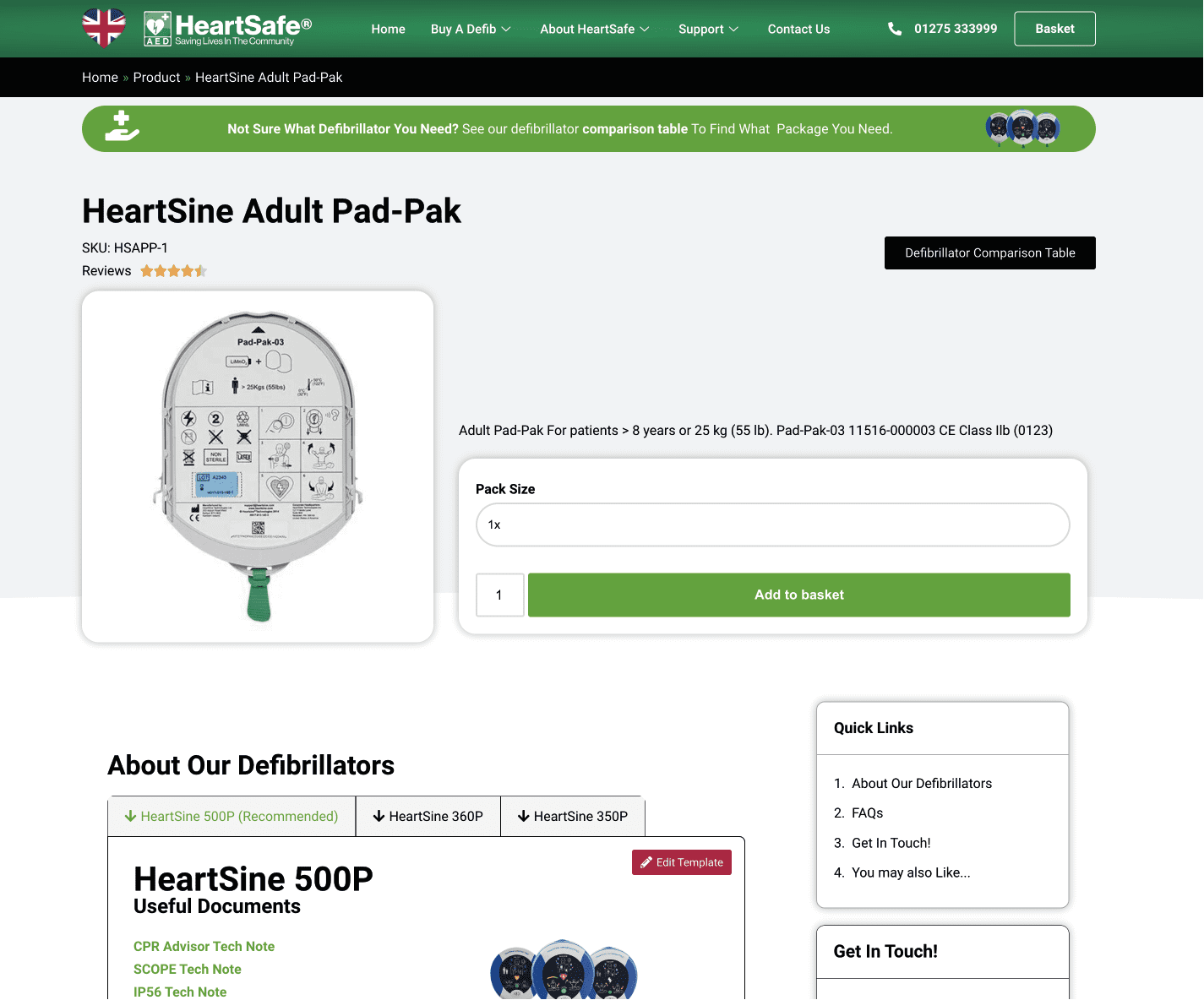The image size is (1204, 1000).
Task: Open the Contact Us menu item
Action: 798,29
